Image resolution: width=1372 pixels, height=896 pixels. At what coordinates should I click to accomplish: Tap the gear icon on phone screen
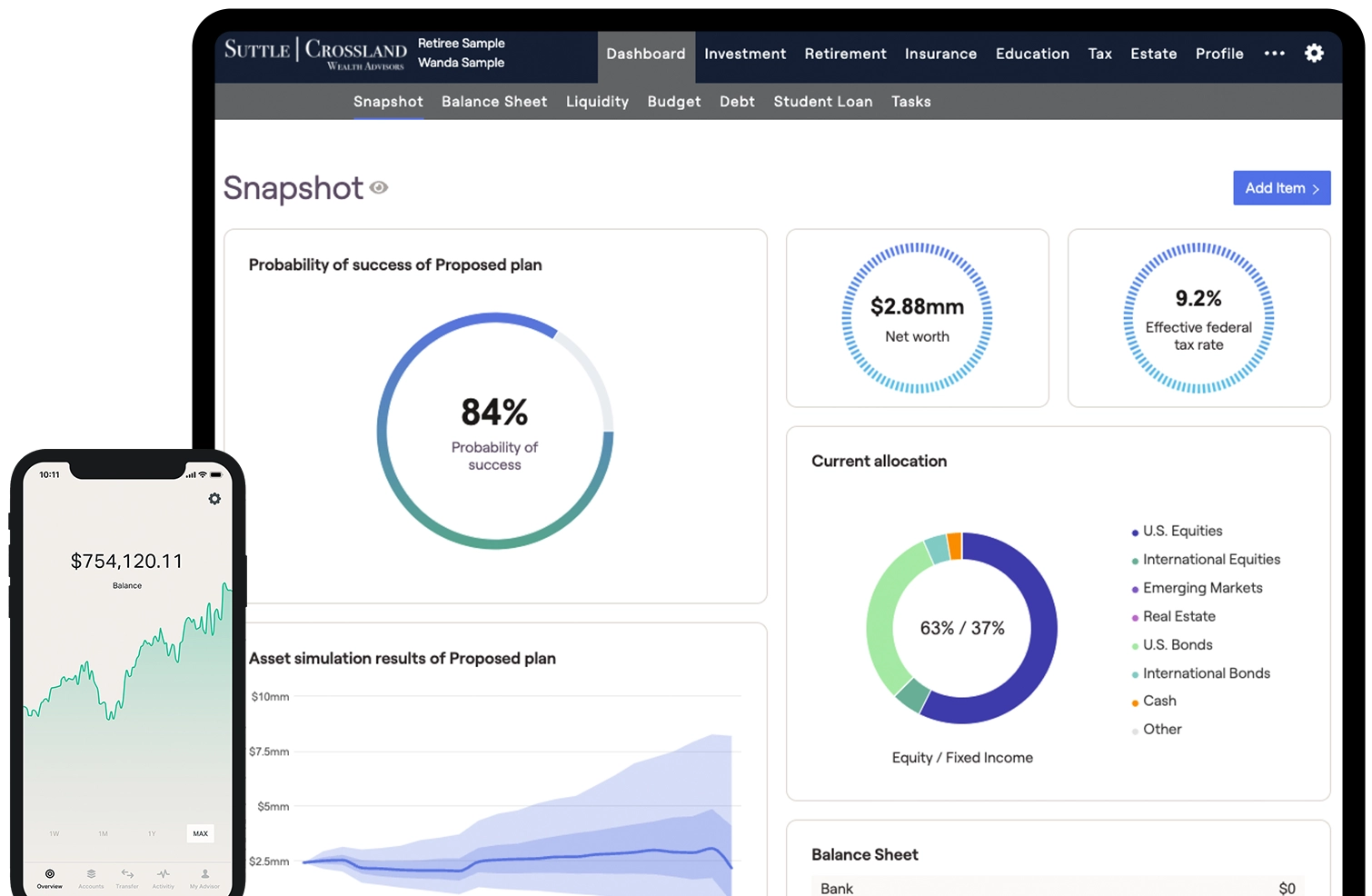[214, 499]
